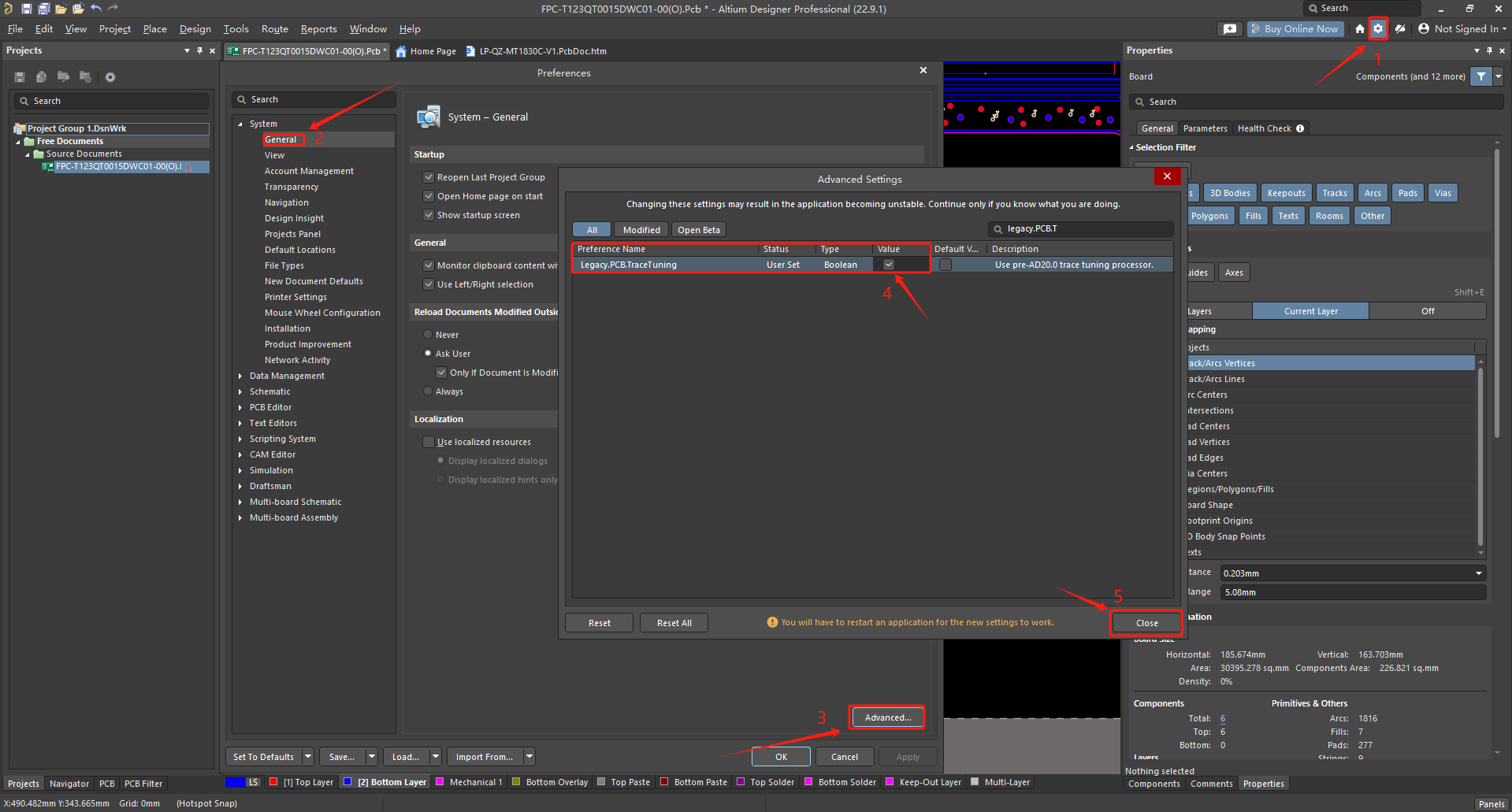Collapse the System tree node
The image size is (1512, 812).
(240, 124)
